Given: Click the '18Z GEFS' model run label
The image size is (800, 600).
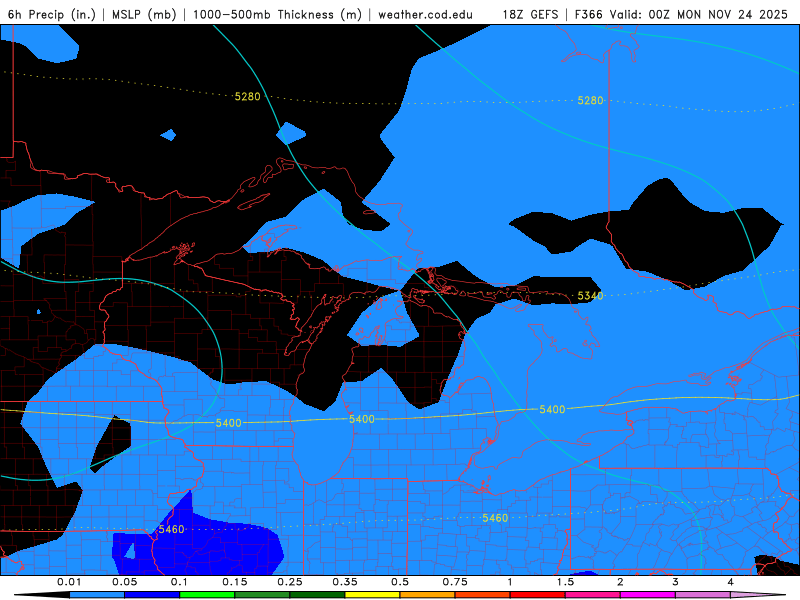Looking at the screenshot, I should tap(531, 14).
